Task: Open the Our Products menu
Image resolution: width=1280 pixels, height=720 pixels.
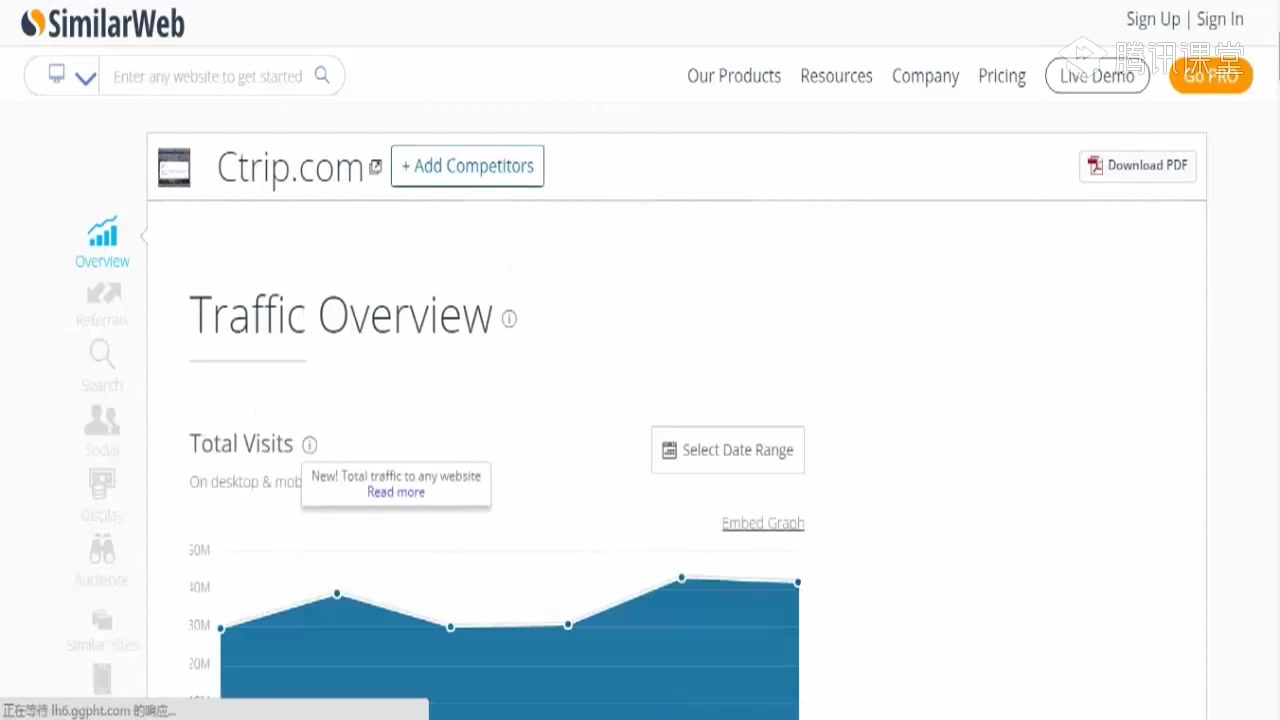Action: (734, 76)
